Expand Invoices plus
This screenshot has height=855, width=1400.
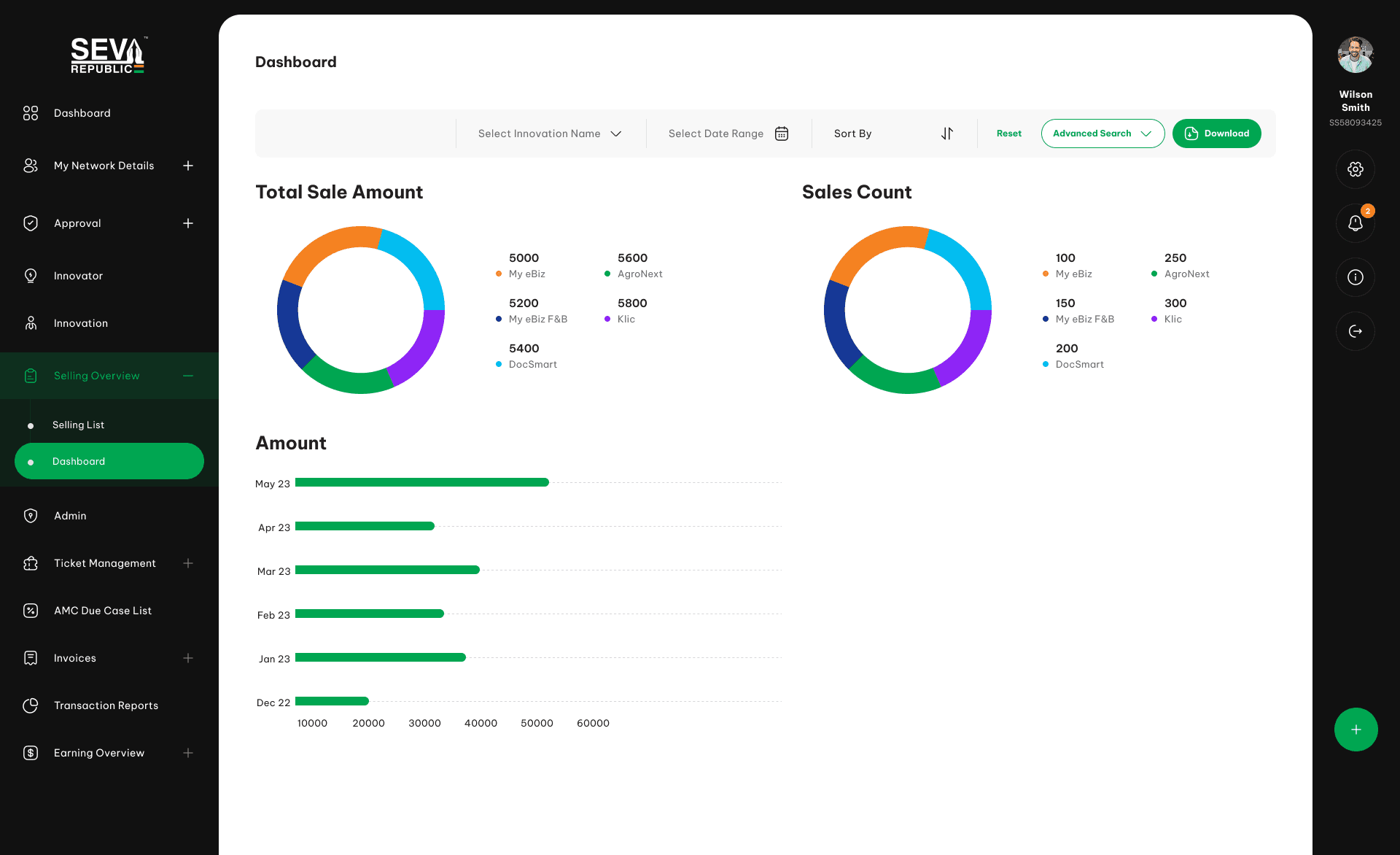188,658
